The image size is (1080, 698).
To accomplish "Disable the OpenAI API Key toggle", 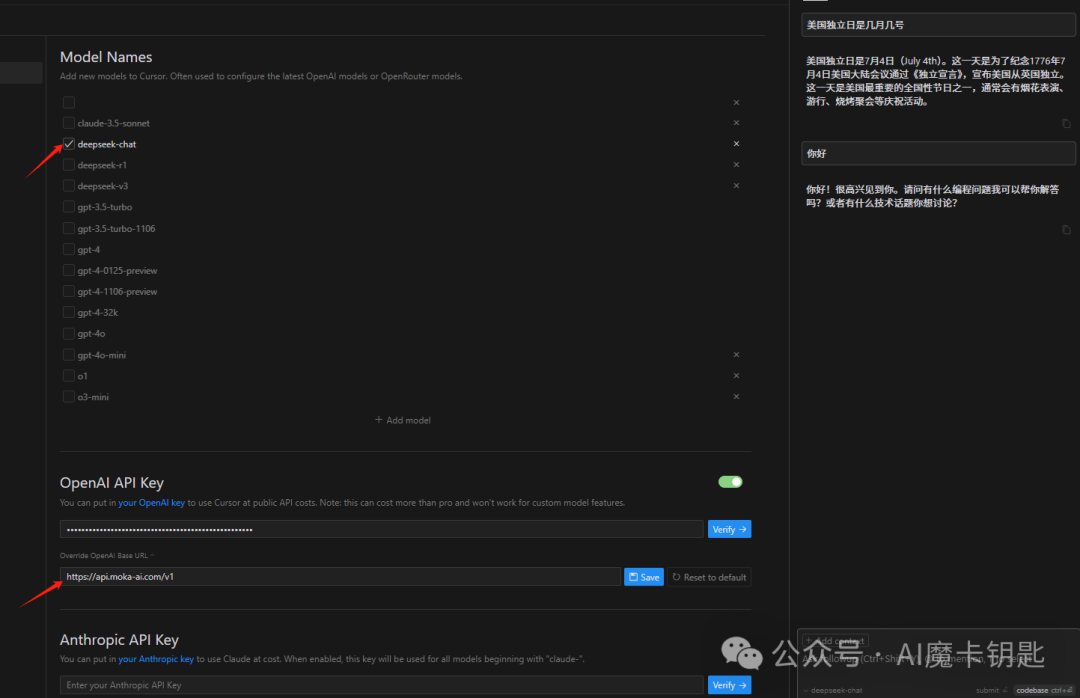I will point(730,481).
